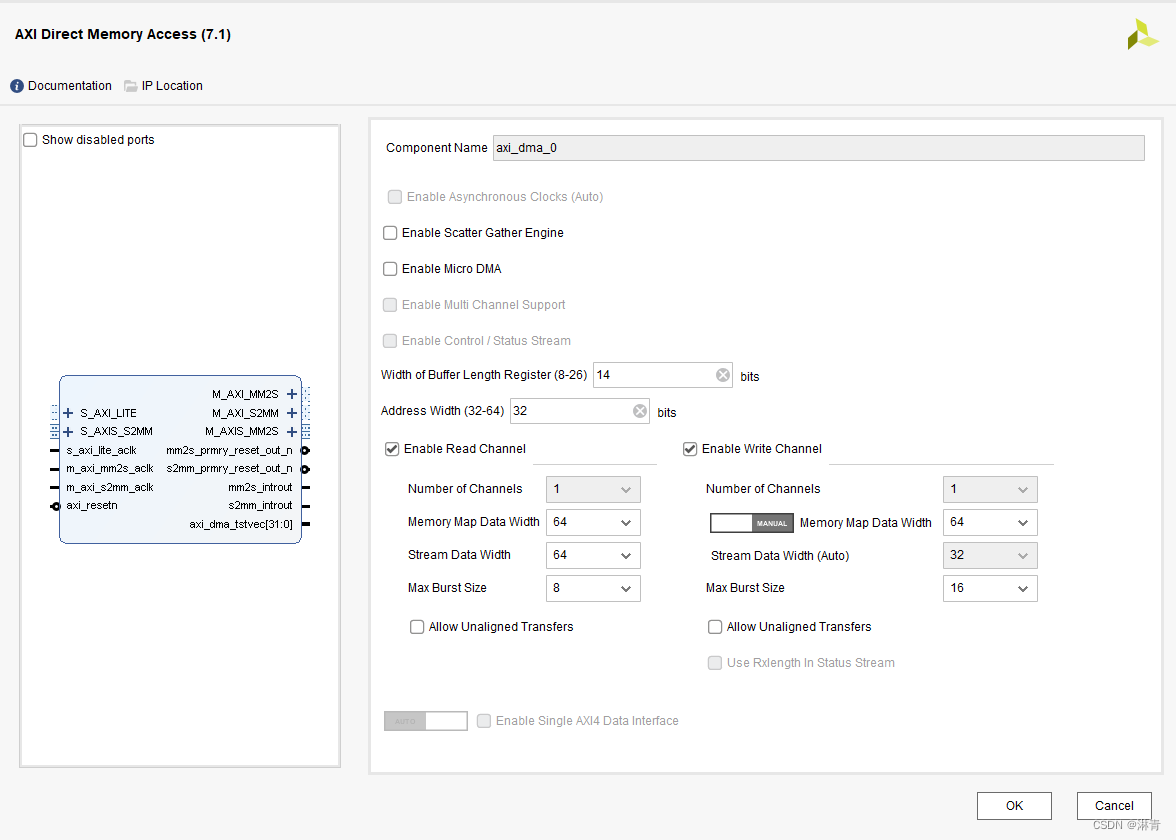The width and height of the screenshot is (1176, 840).
Task: Expand the S_AXIS_S2MM interface plus icon
Action: point(68,432)
